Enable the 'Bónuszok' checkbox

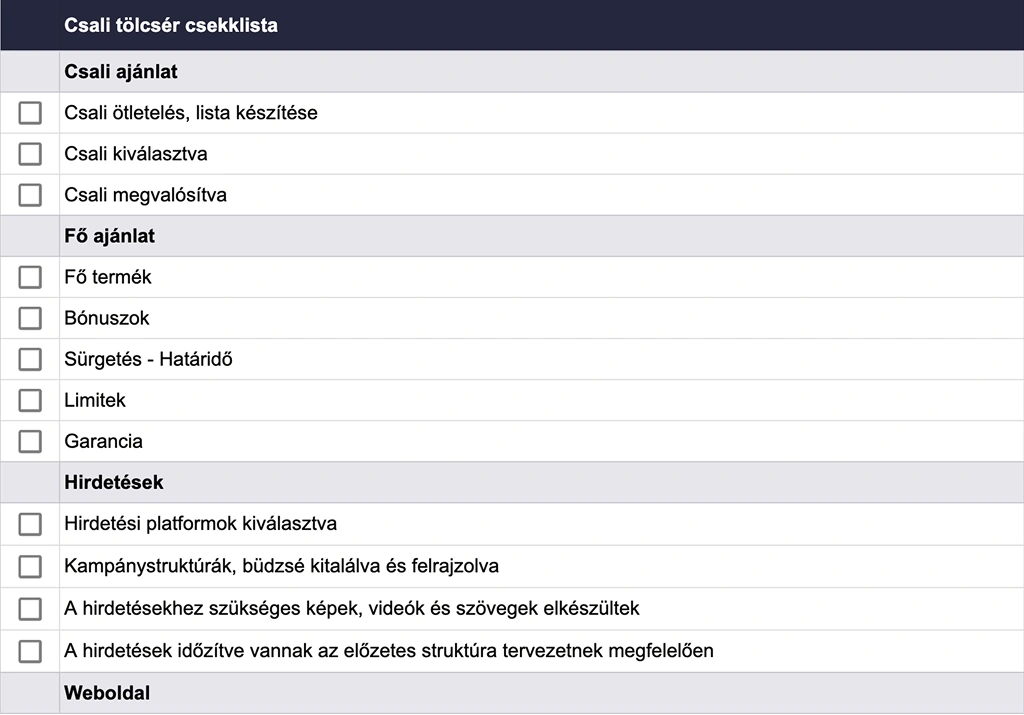click(x=30, y=318)
